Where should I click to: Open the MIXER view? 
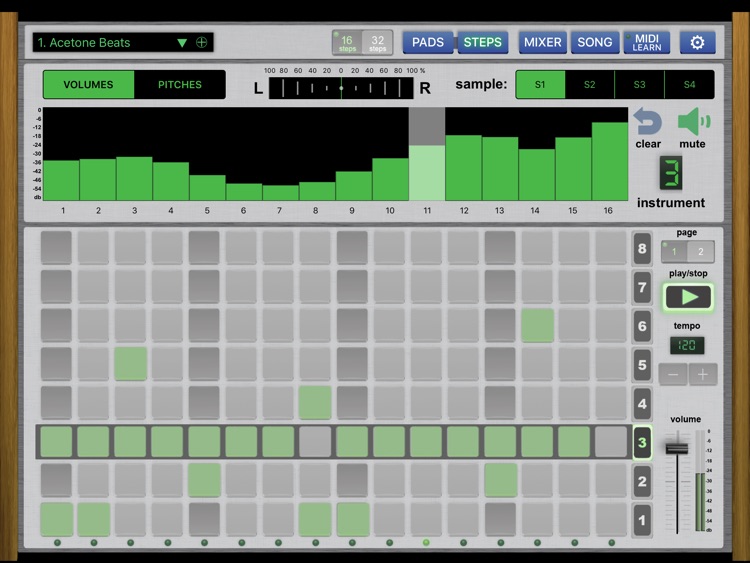point(542,43)
